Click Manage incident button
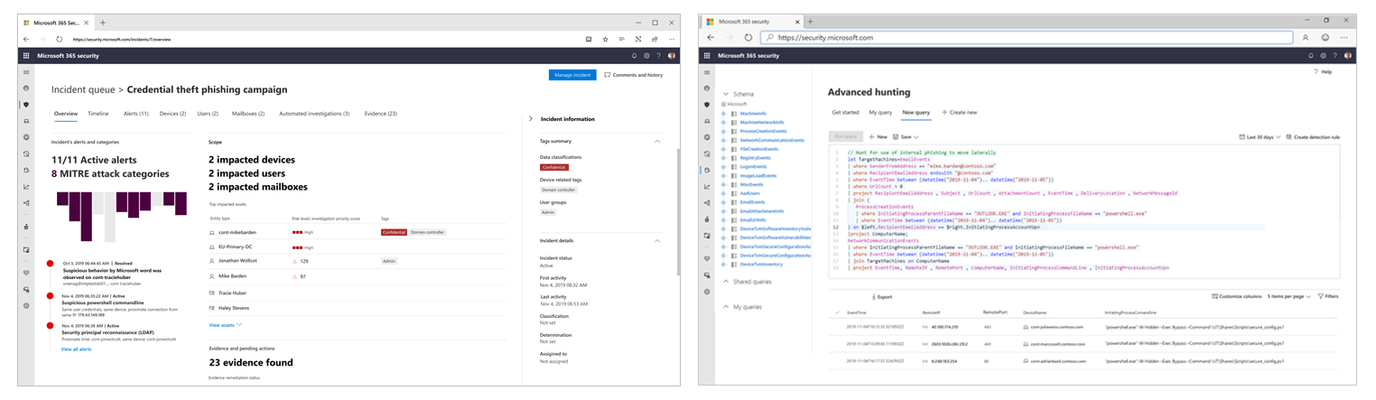The height and width of the screenshot is (400, 1376). click(x=572, y=75)
